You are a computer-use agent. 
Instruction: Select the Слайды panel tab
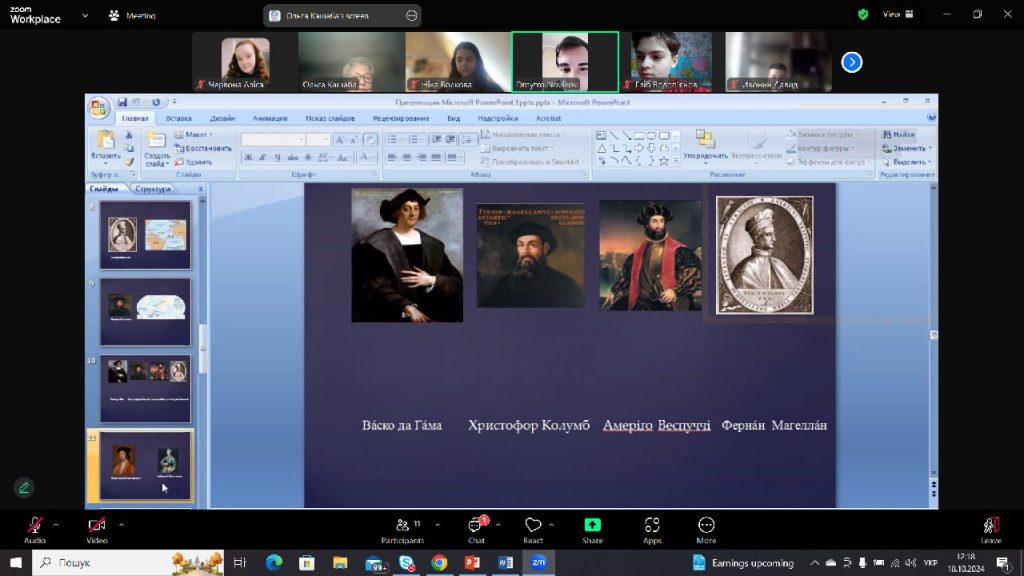pos(104,189)
